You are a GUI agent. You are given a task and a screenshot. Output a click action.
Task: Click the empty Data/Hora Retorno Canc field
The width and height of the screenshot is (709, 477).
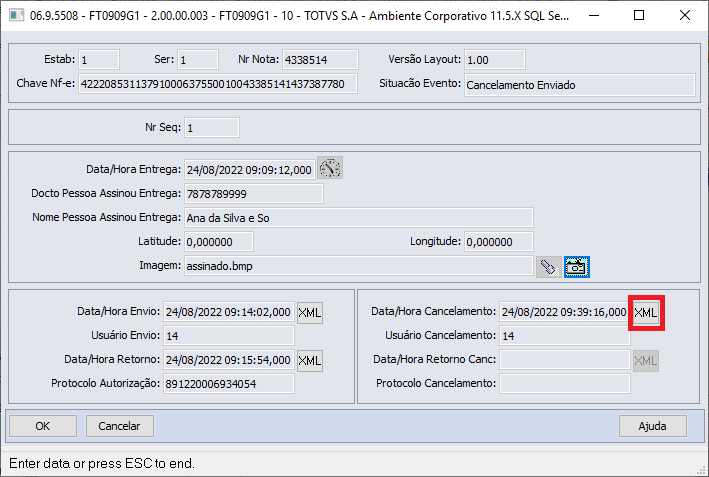[x=565, y=360]
